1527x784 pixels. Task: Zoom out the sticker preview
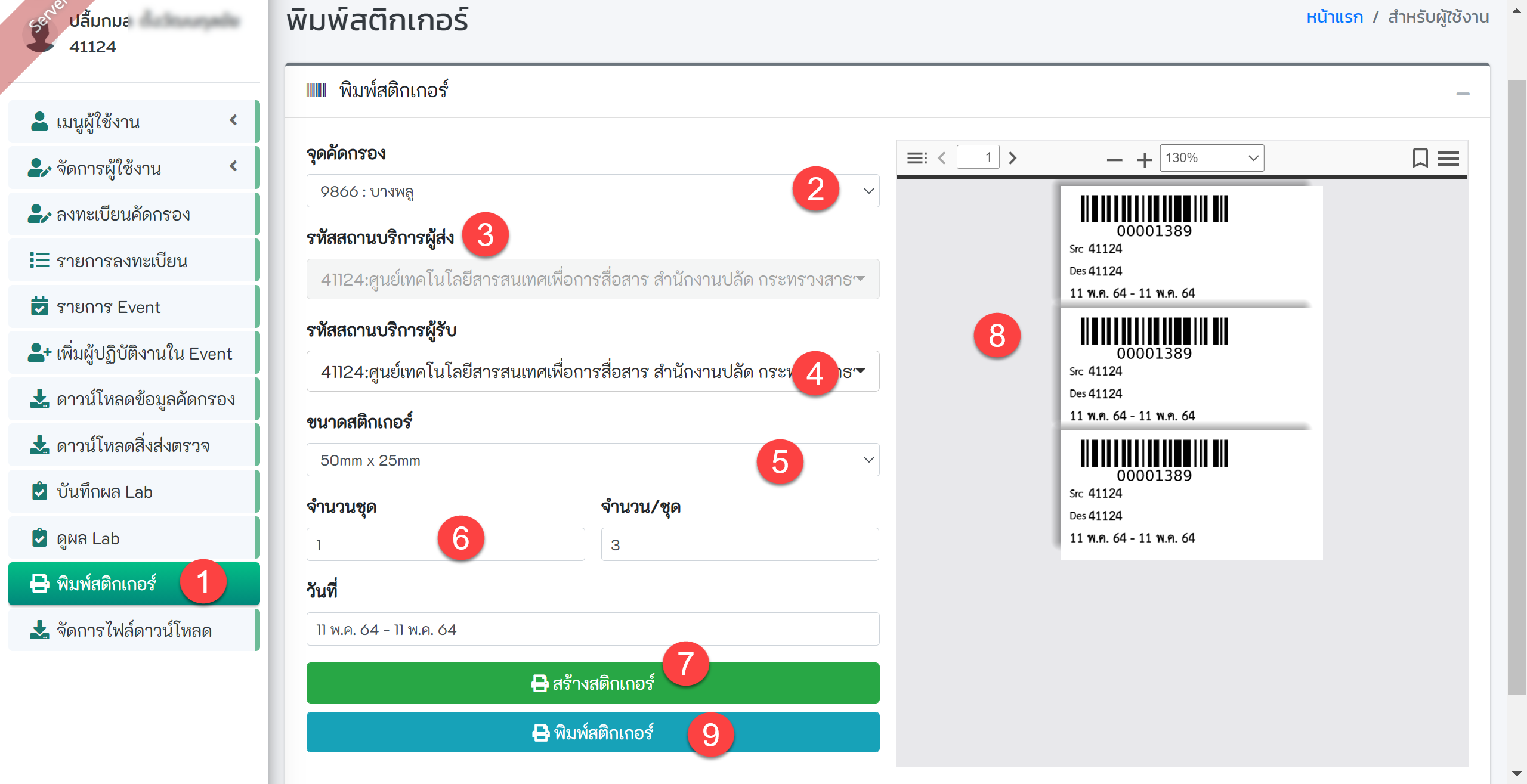click(1114, 159)
